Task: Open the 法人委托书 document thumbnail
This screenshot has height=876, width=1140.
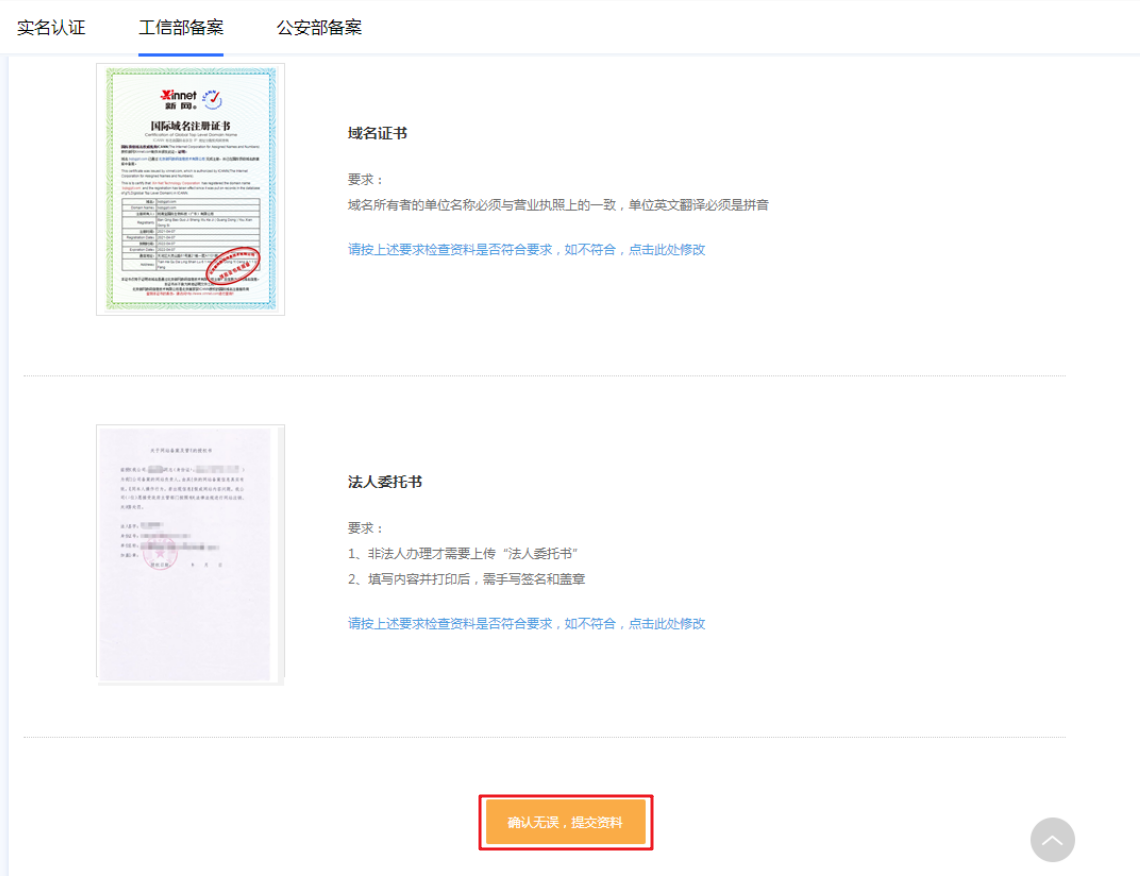Action: tap(190, 555)
